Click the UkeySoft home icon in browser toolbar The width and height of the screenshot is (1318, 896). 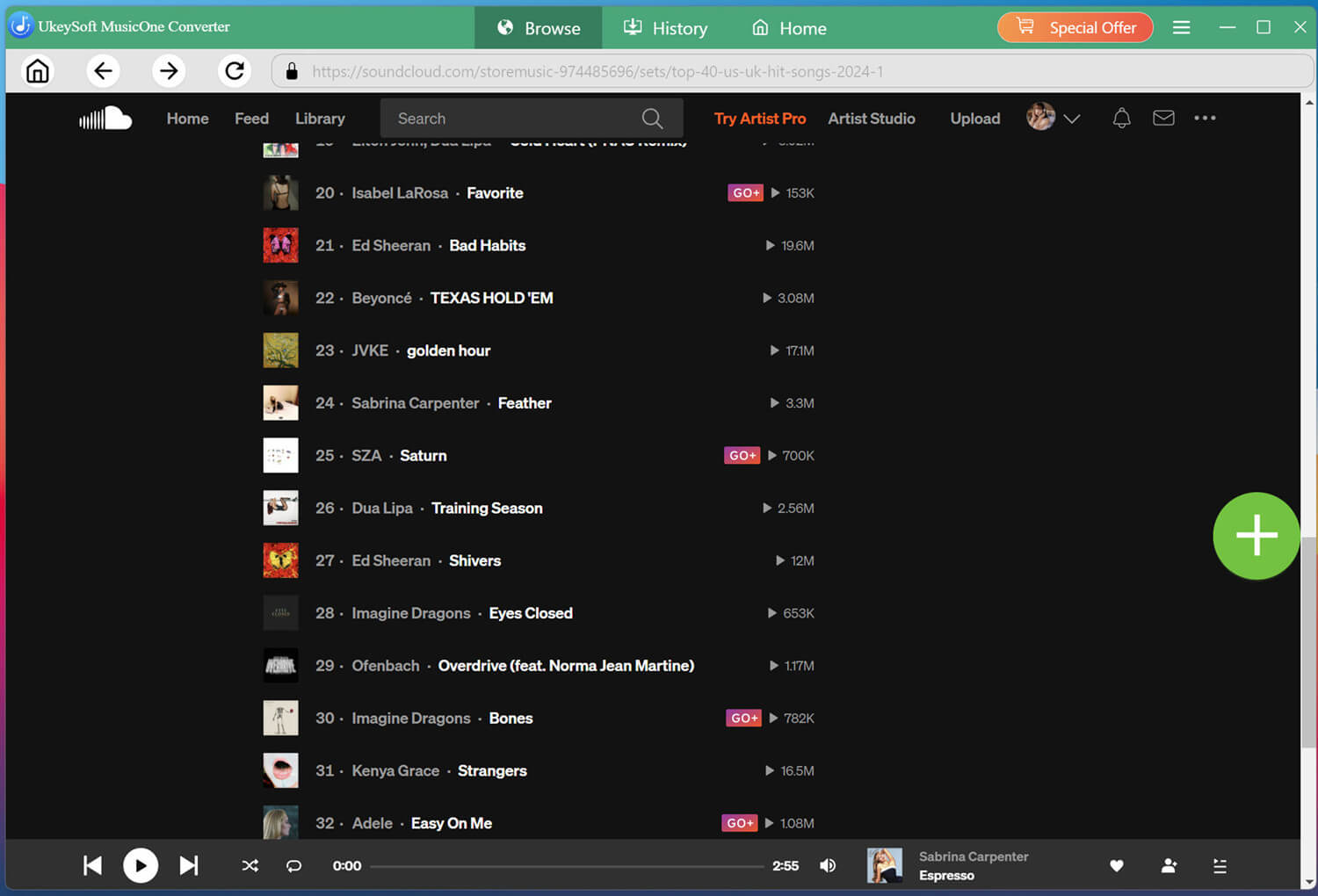38,70
